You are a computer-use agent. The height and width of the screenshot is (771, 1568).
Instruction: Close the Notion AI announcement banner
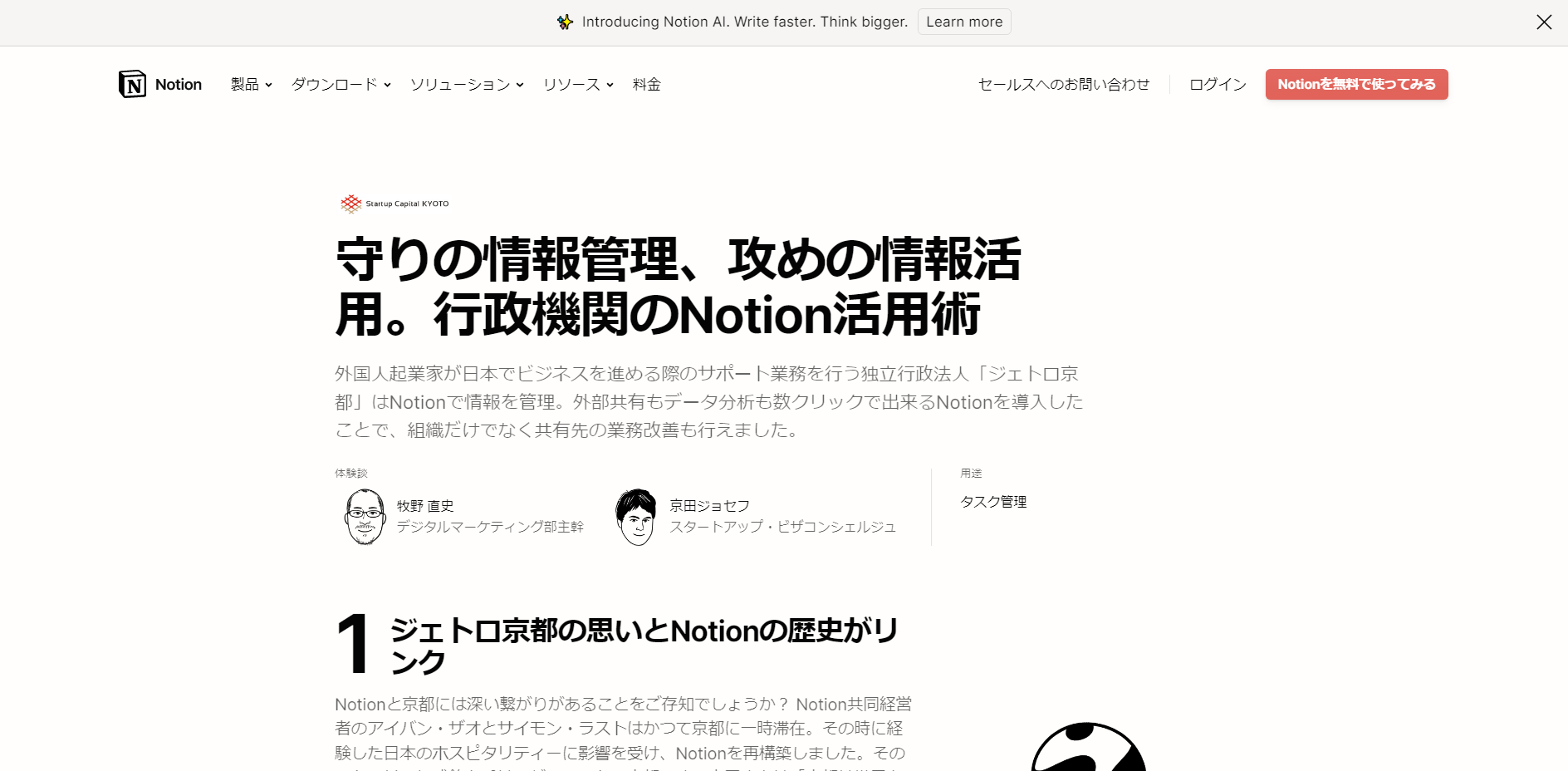tap(1544, 22)
